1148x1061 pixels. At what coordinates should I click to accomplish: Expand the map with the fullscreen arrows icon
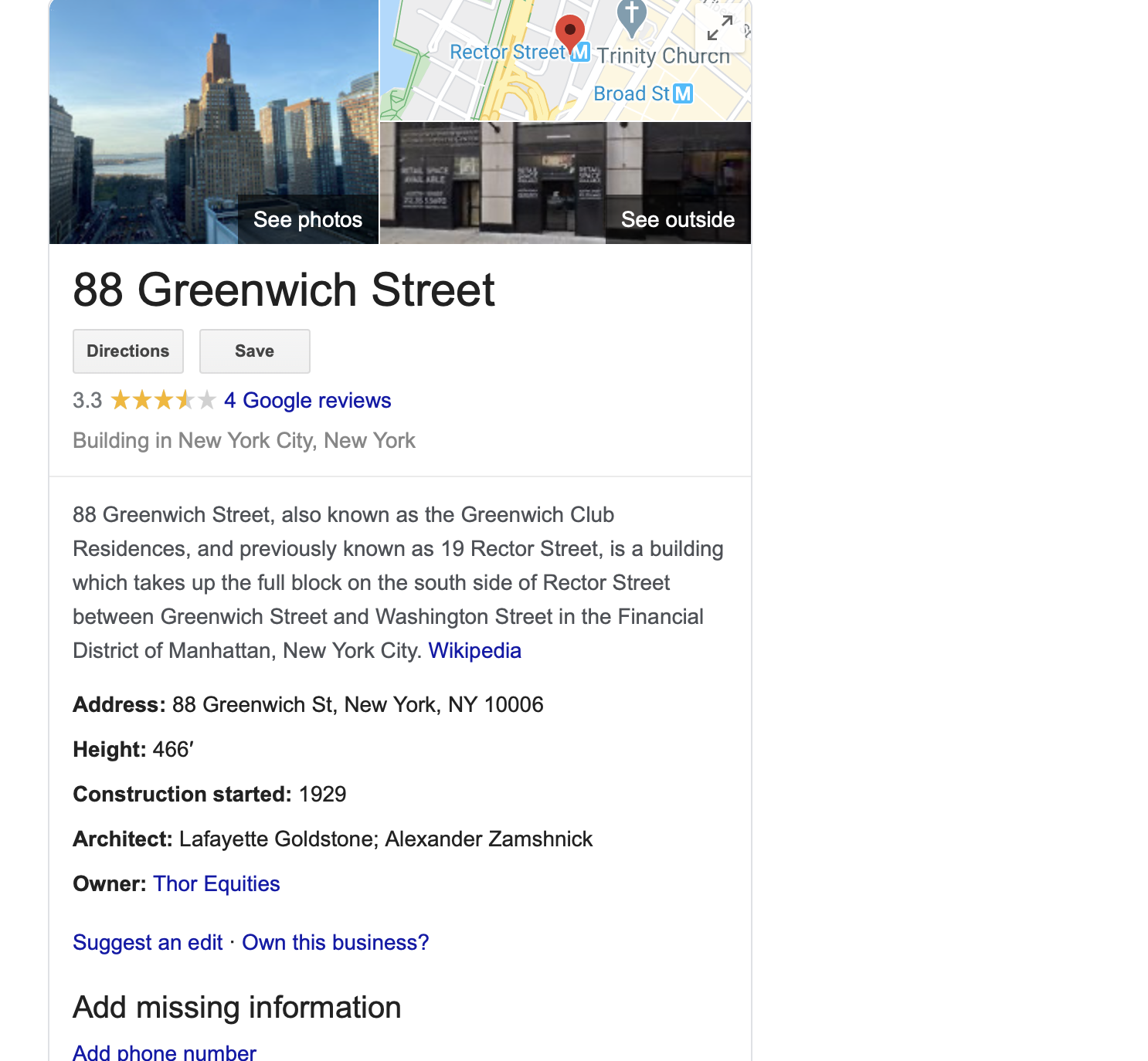[x=719, y=29]
